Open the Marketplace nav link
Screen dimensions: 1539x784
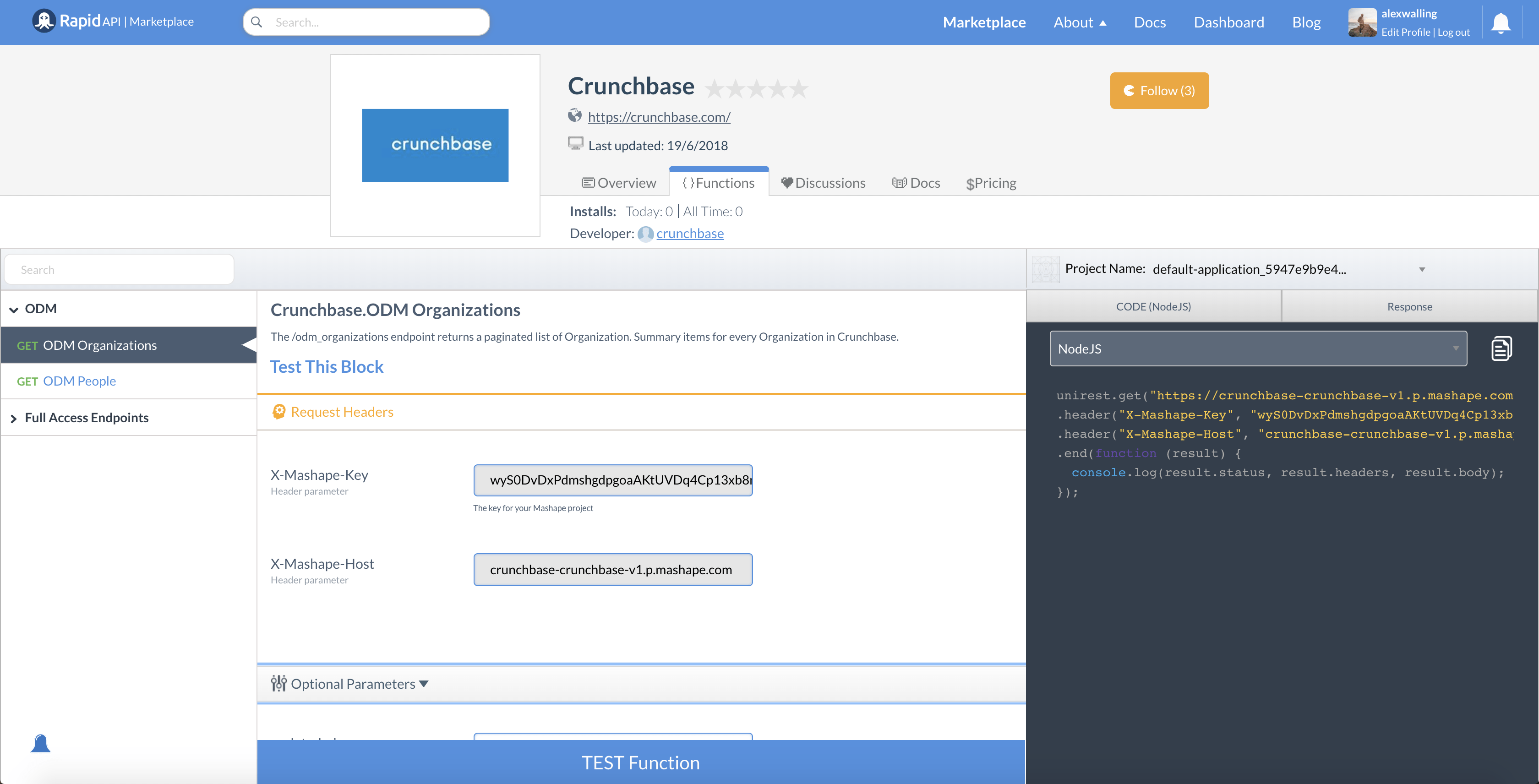(984, 22)
